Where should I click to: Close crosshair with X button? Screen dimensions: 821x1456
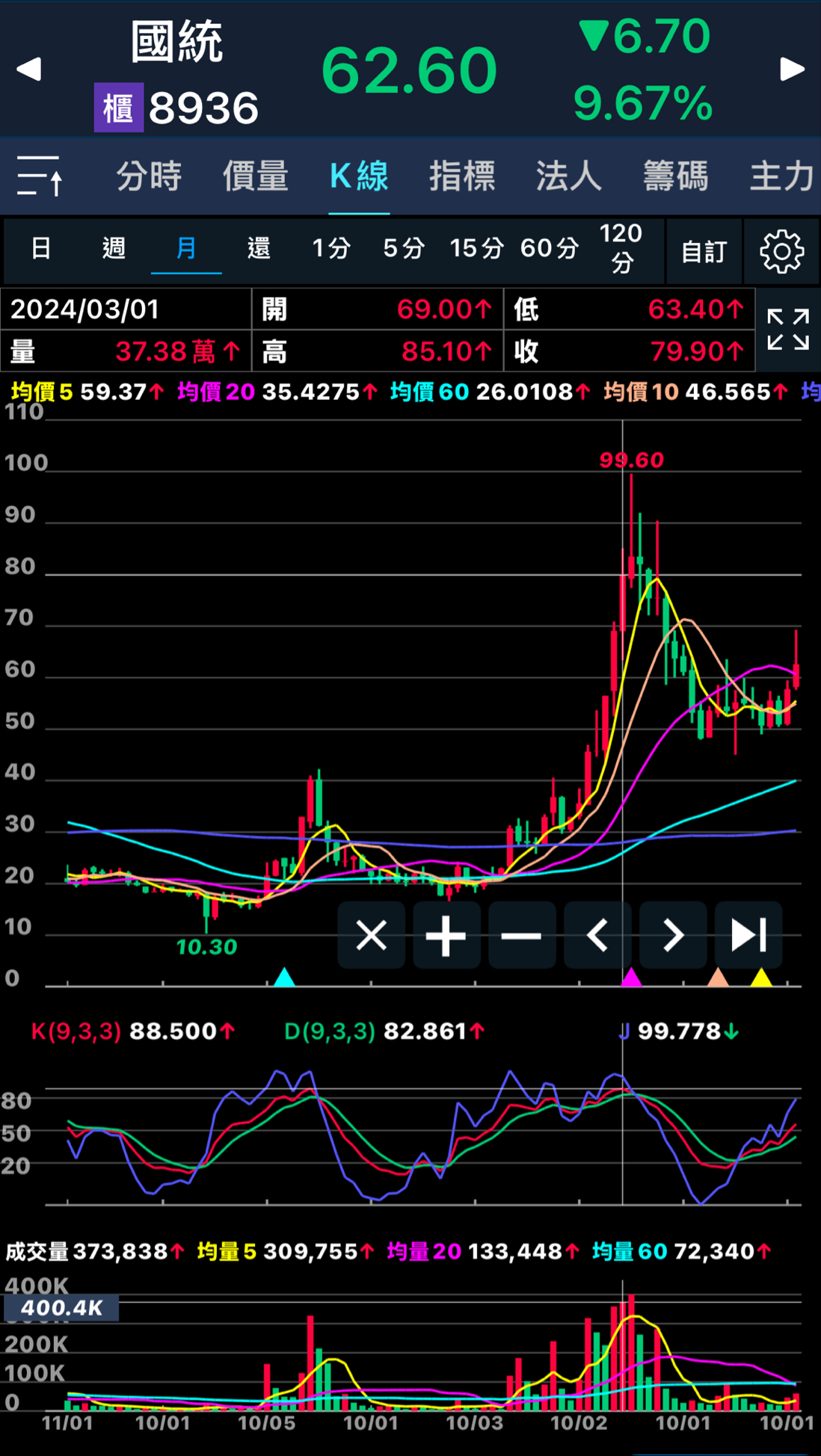[x=371, y=935]
